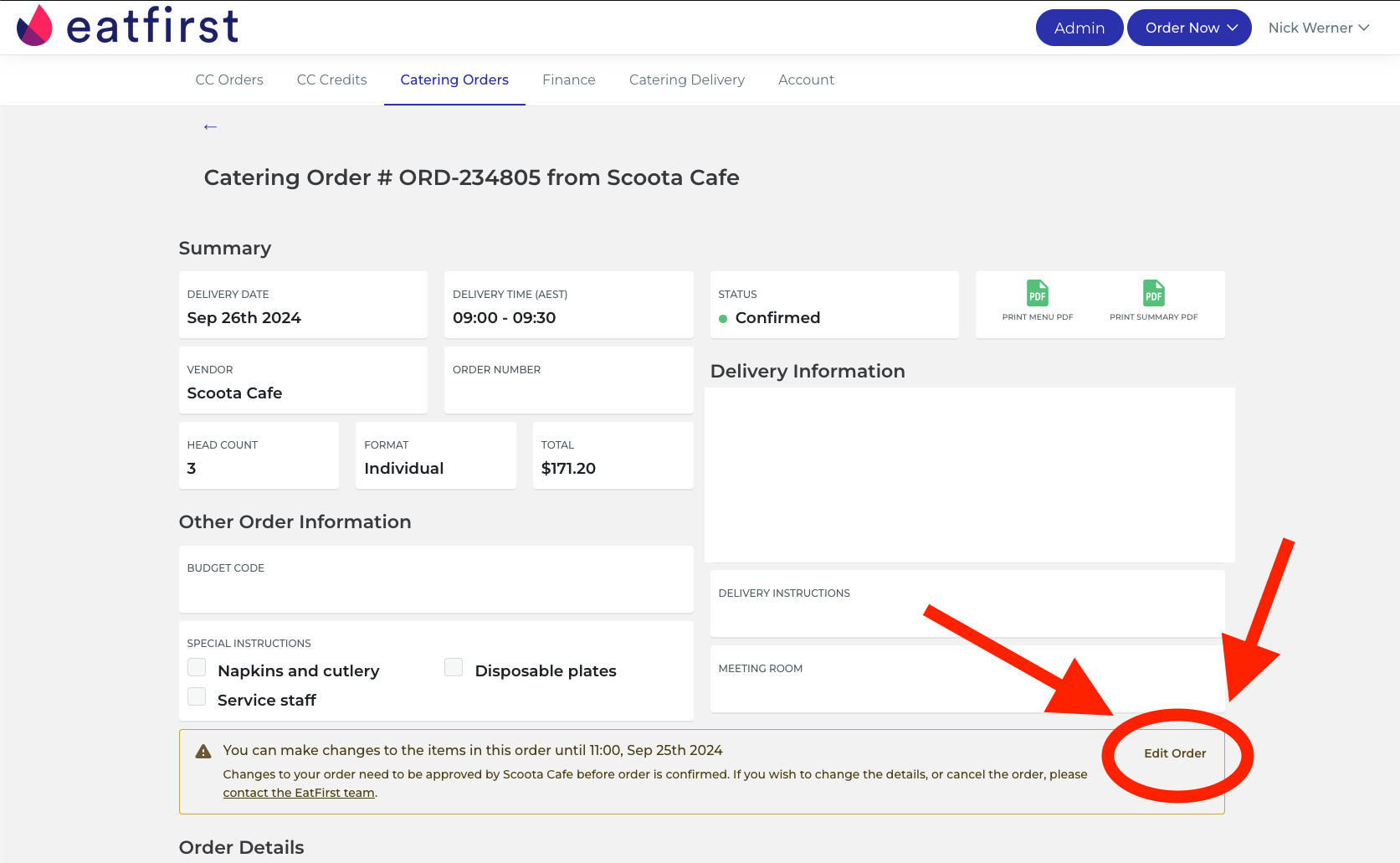Tick the Disposable plates checkbox
1400x863 pixels.
click(454, 667)
